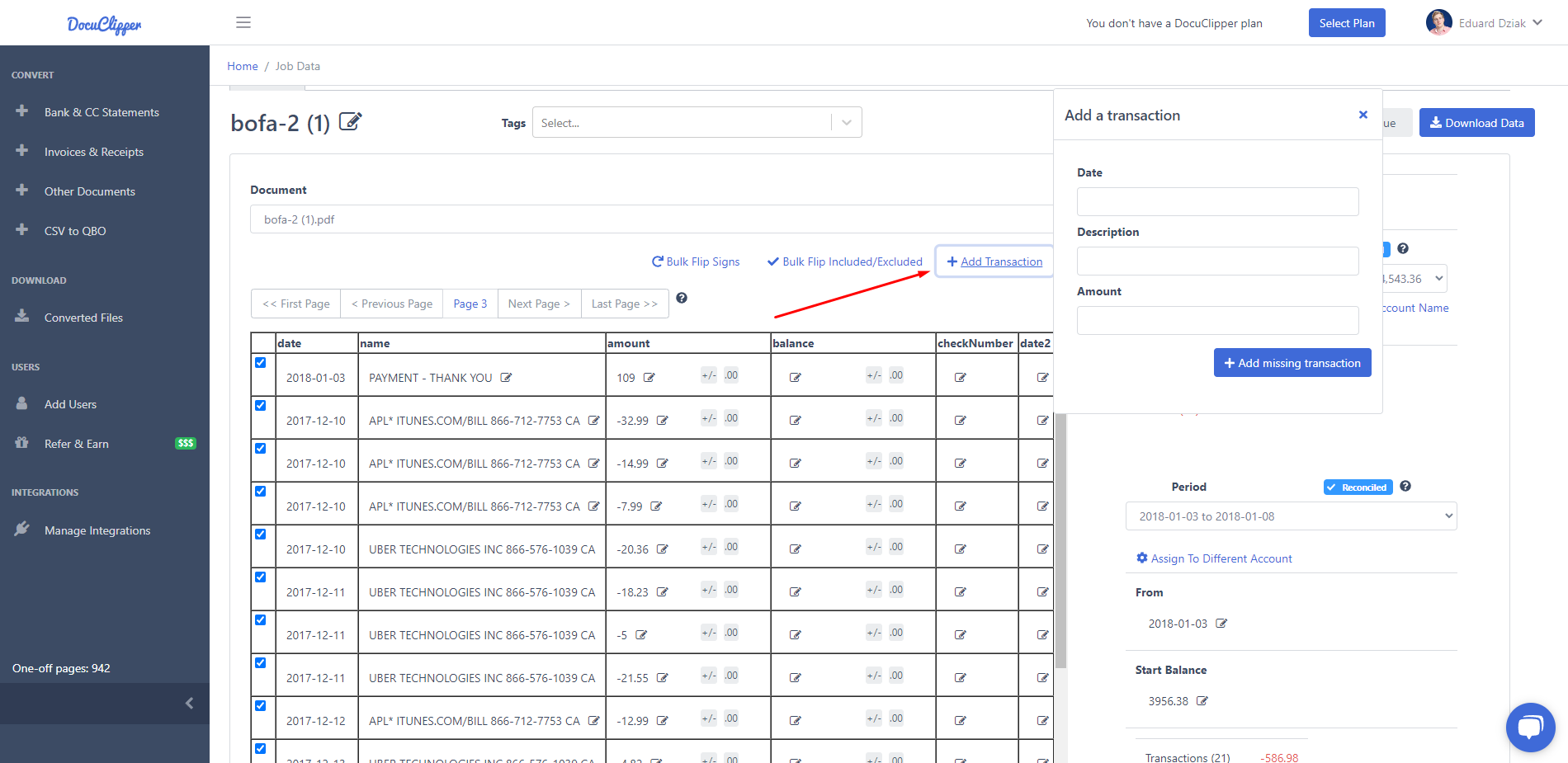Click the Add missing transaction button

coord(1292,363)
